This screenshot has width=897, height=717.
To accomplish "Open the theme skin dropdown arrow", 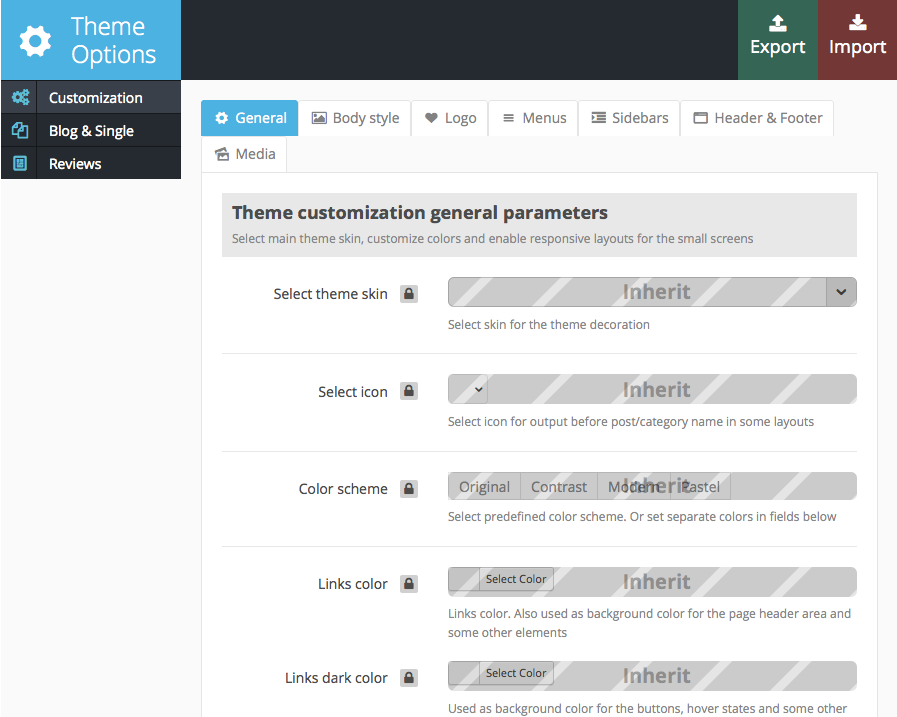I will coord(841,292).
